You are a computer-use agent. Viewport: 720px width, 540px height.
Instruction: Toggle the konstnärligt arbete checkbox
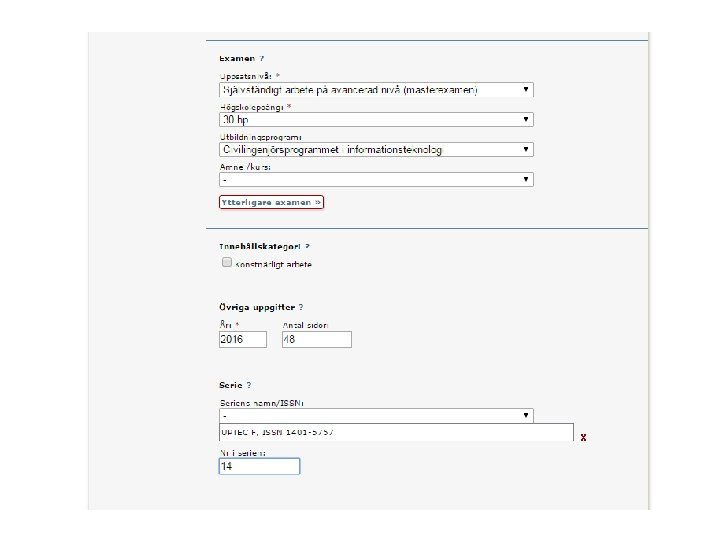[226, 263]
